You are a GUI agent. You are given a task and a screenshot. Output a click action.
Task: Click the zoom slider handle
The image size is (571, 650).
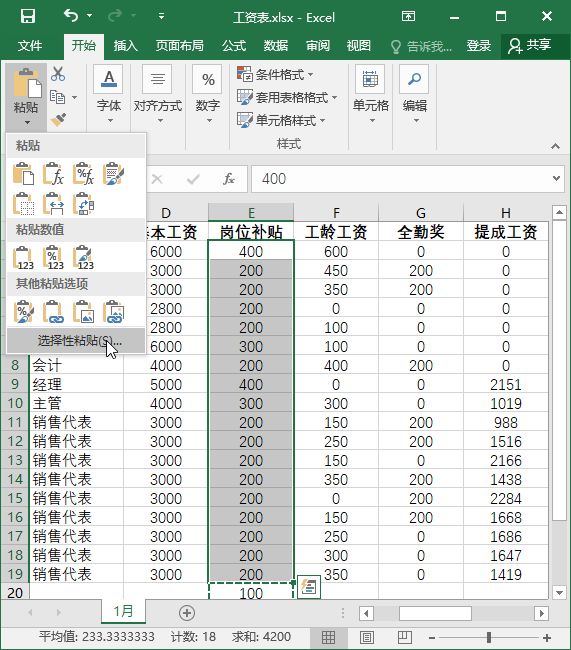(489, 637)
